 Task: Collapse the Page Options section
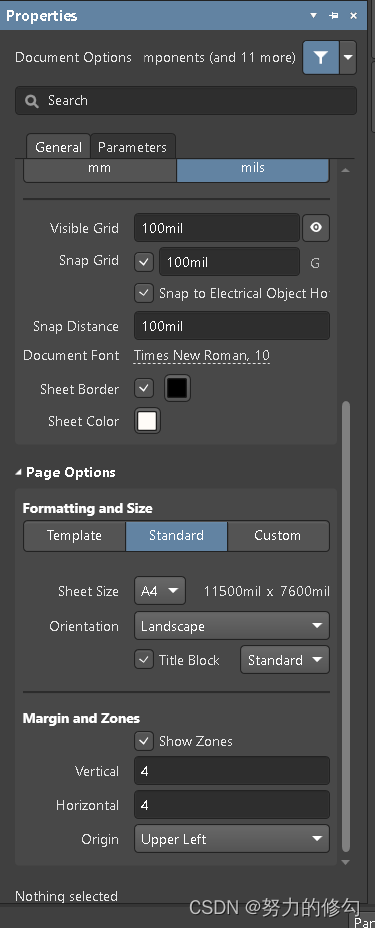coord(18,472)
